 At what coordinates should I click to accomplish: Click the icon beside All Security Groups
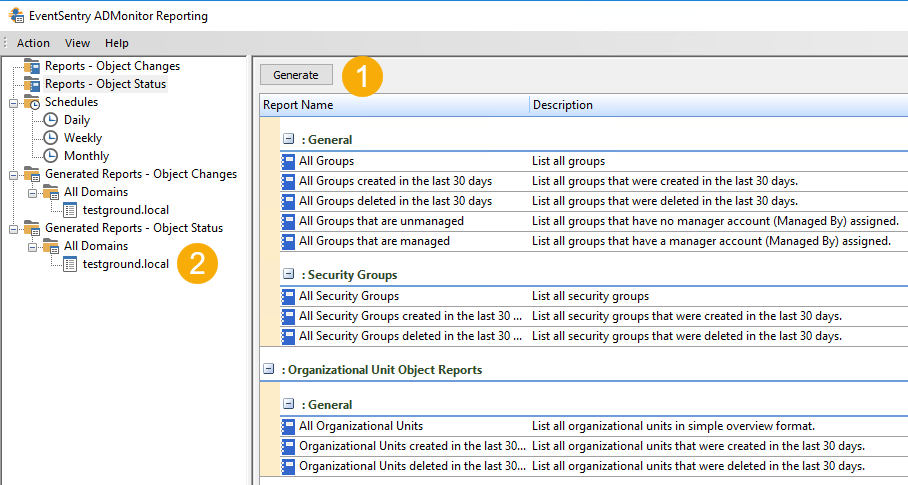pyautogui.click(x=288, y=296)
